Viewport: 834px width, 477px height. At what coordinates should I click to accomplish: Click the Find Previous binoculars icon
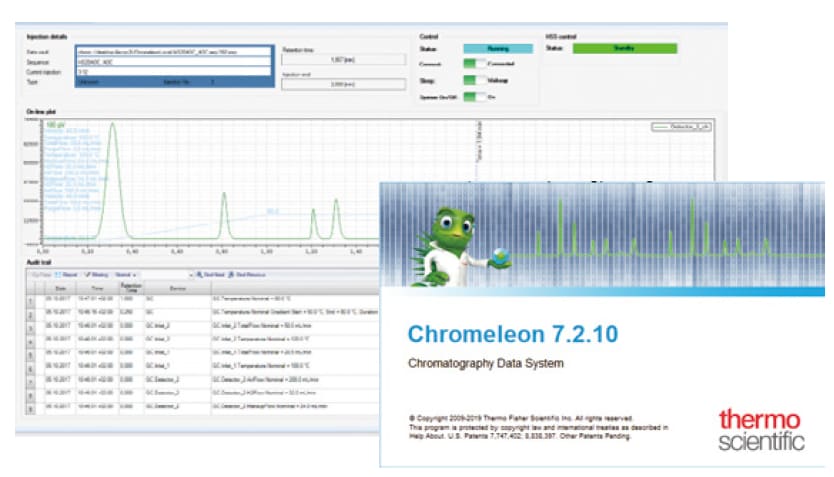coord(231,275)
